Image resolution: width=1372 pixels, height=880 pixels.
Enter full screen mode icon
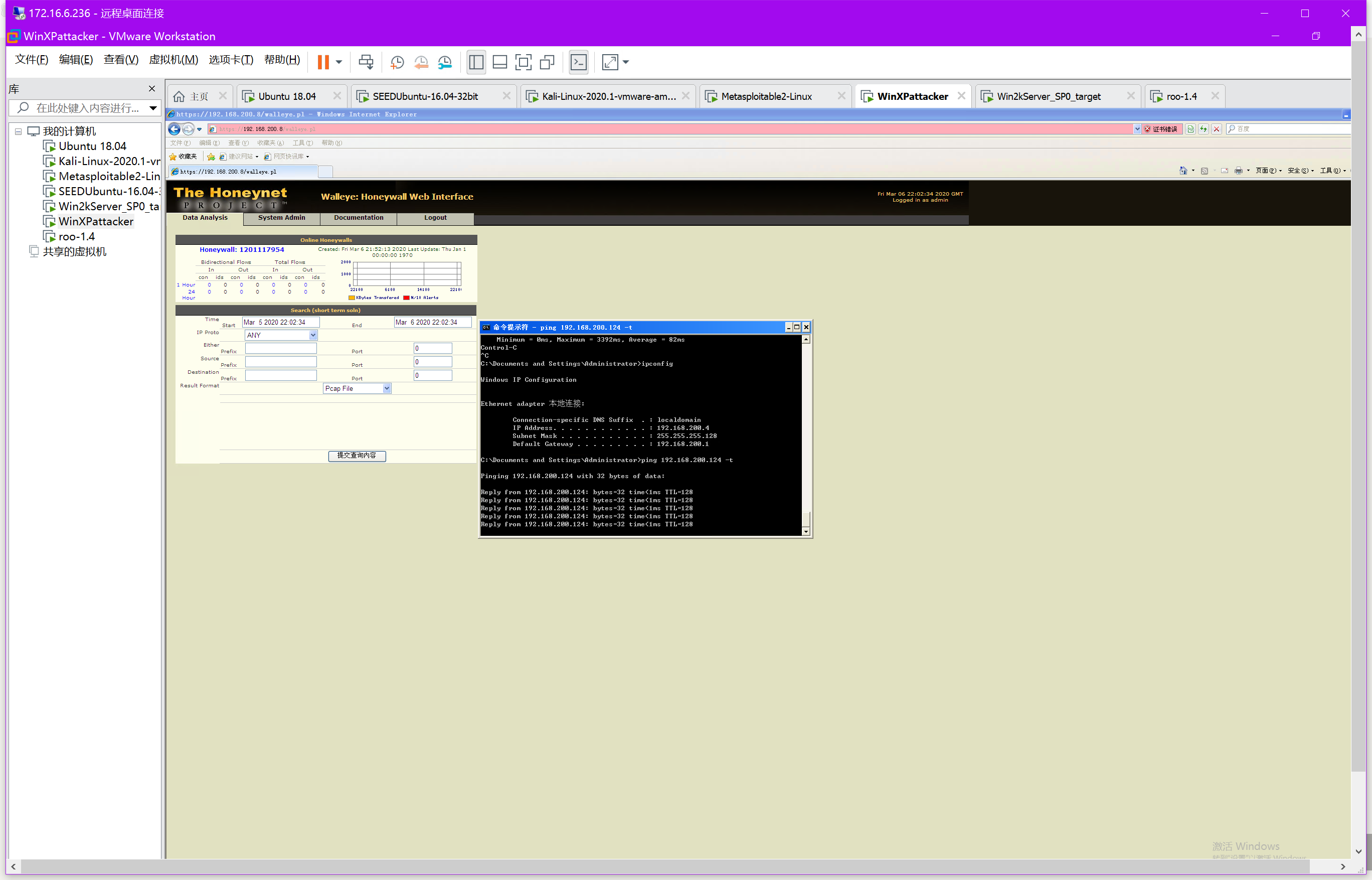pos(523,62)
